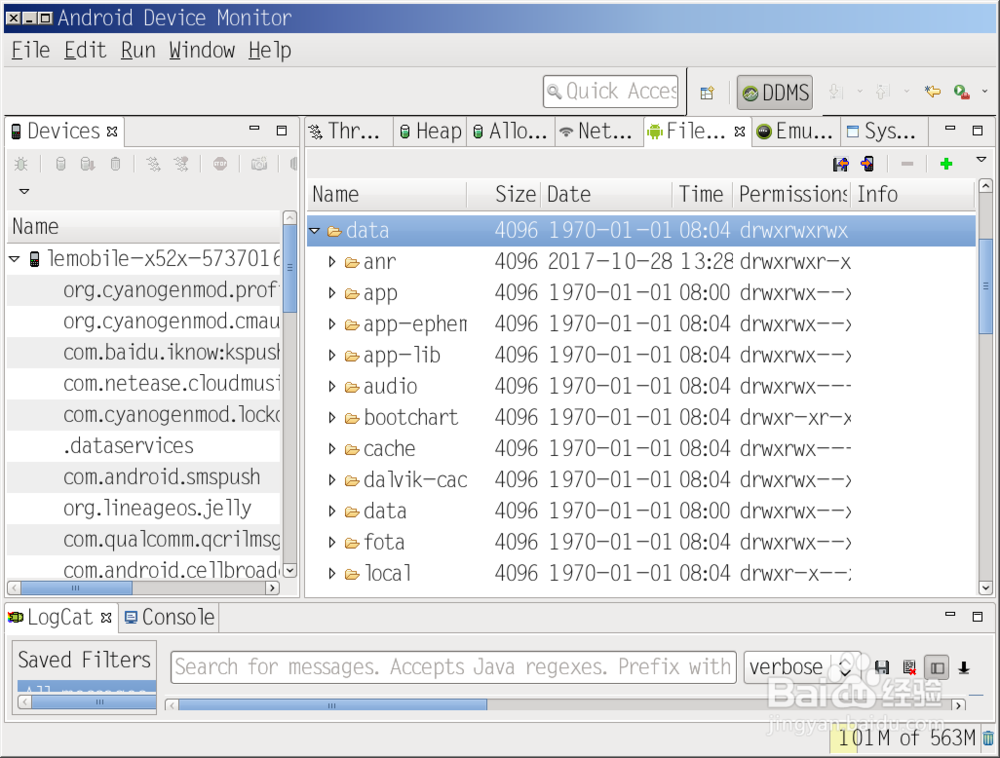1000x758 pixels.
Task: Collapse the top-level data folder
Action: pos(314,231)
